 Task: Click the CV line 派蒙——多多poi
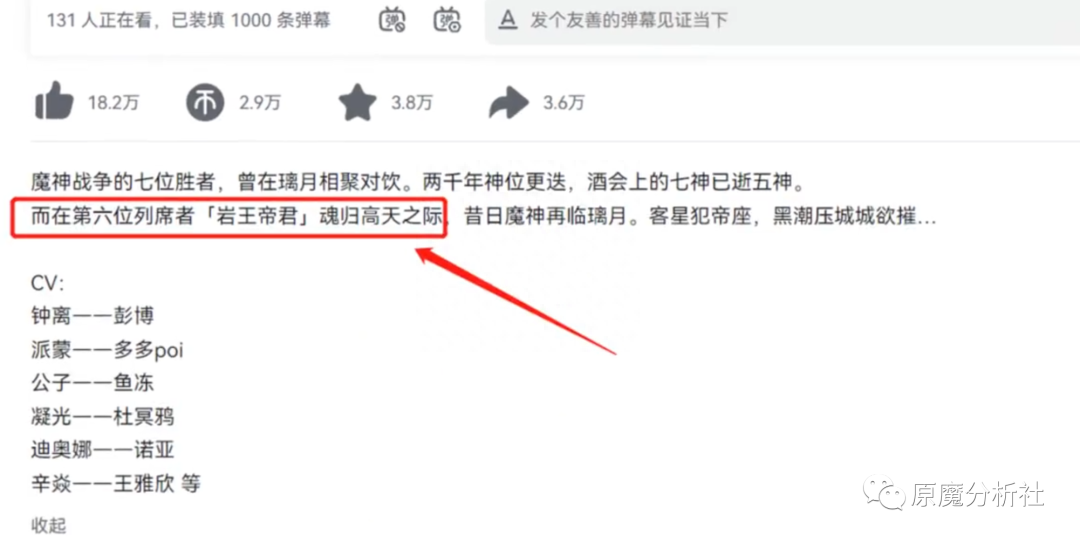107,349
